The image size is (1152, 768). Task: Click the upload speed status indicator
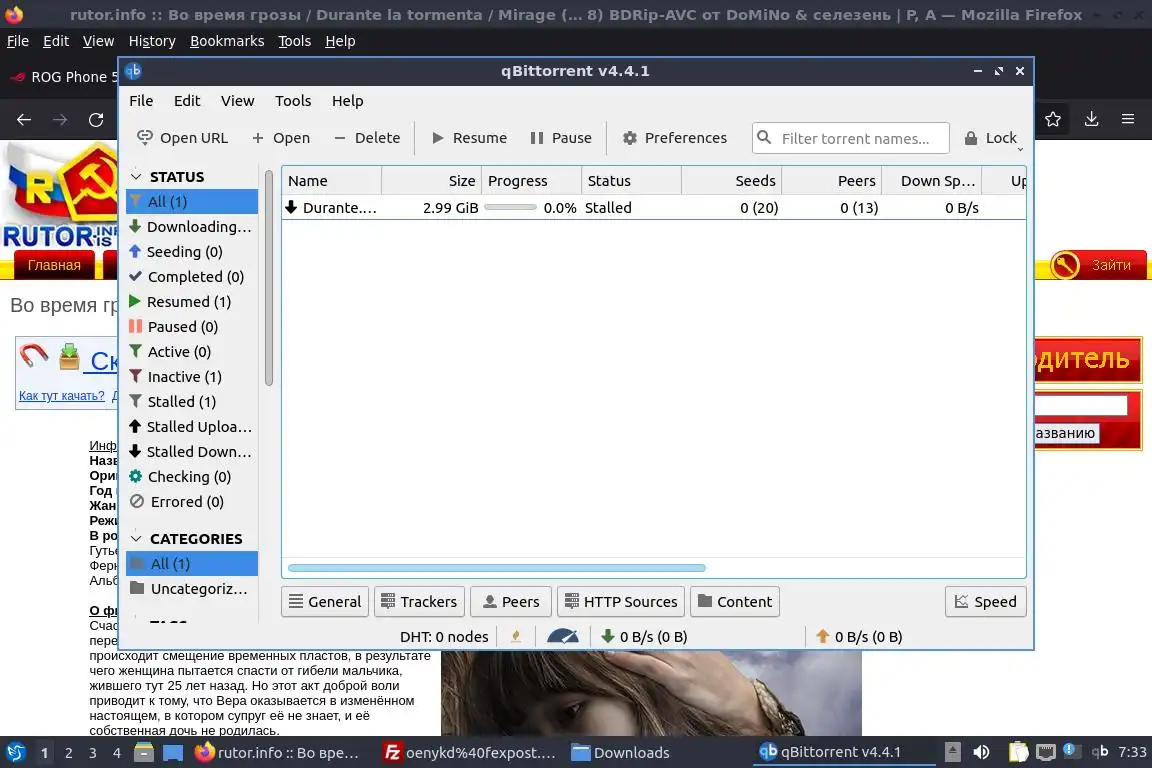coord(858,636)
